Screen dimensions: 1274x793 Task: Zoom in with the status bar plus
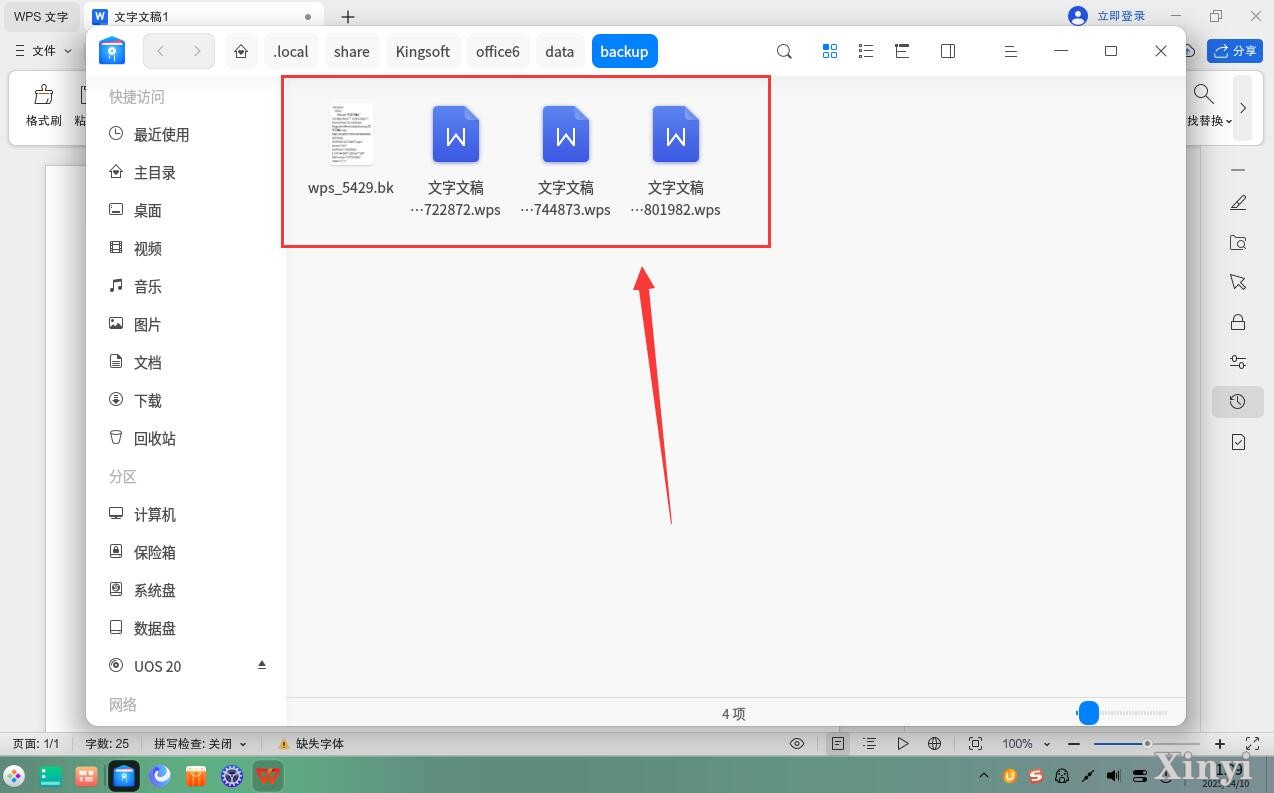pyautogui.click(x=1220, y=744)
